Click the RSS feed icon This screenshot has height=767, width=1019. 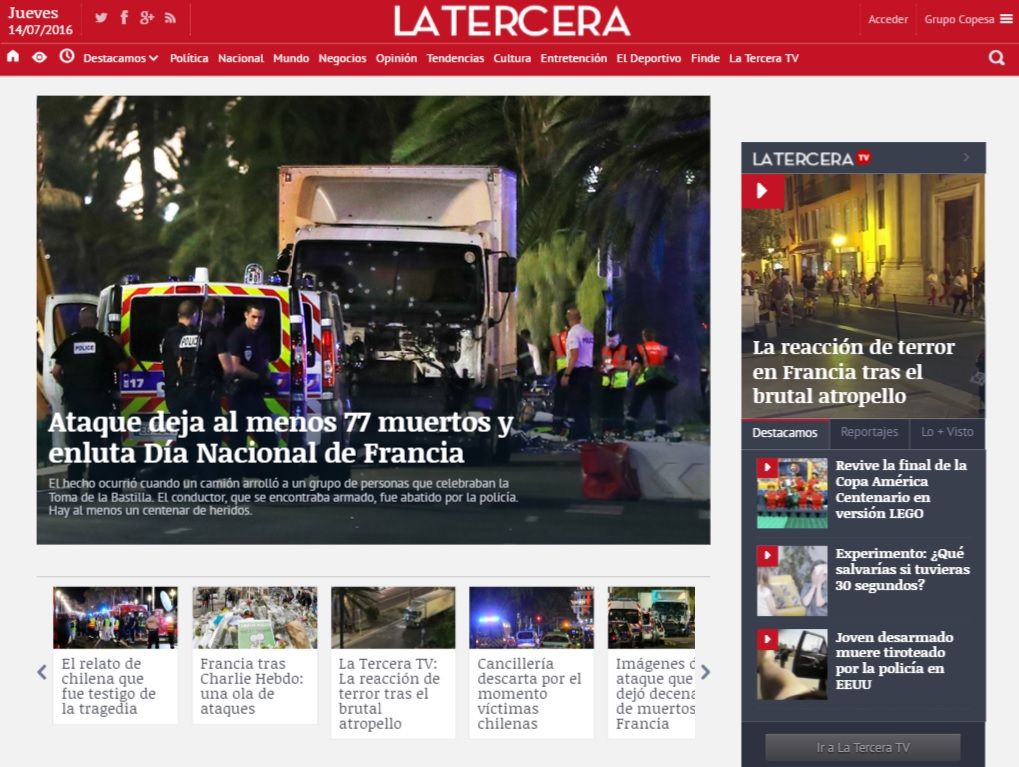click(170, 18)
